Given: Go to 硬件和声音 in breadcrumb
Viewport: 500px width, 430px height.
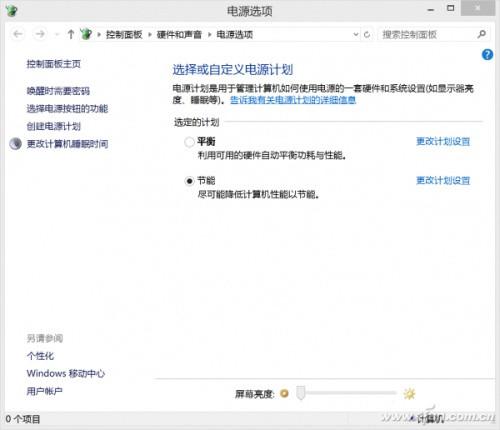Looking at the screenshot, I should pos(179,34).
